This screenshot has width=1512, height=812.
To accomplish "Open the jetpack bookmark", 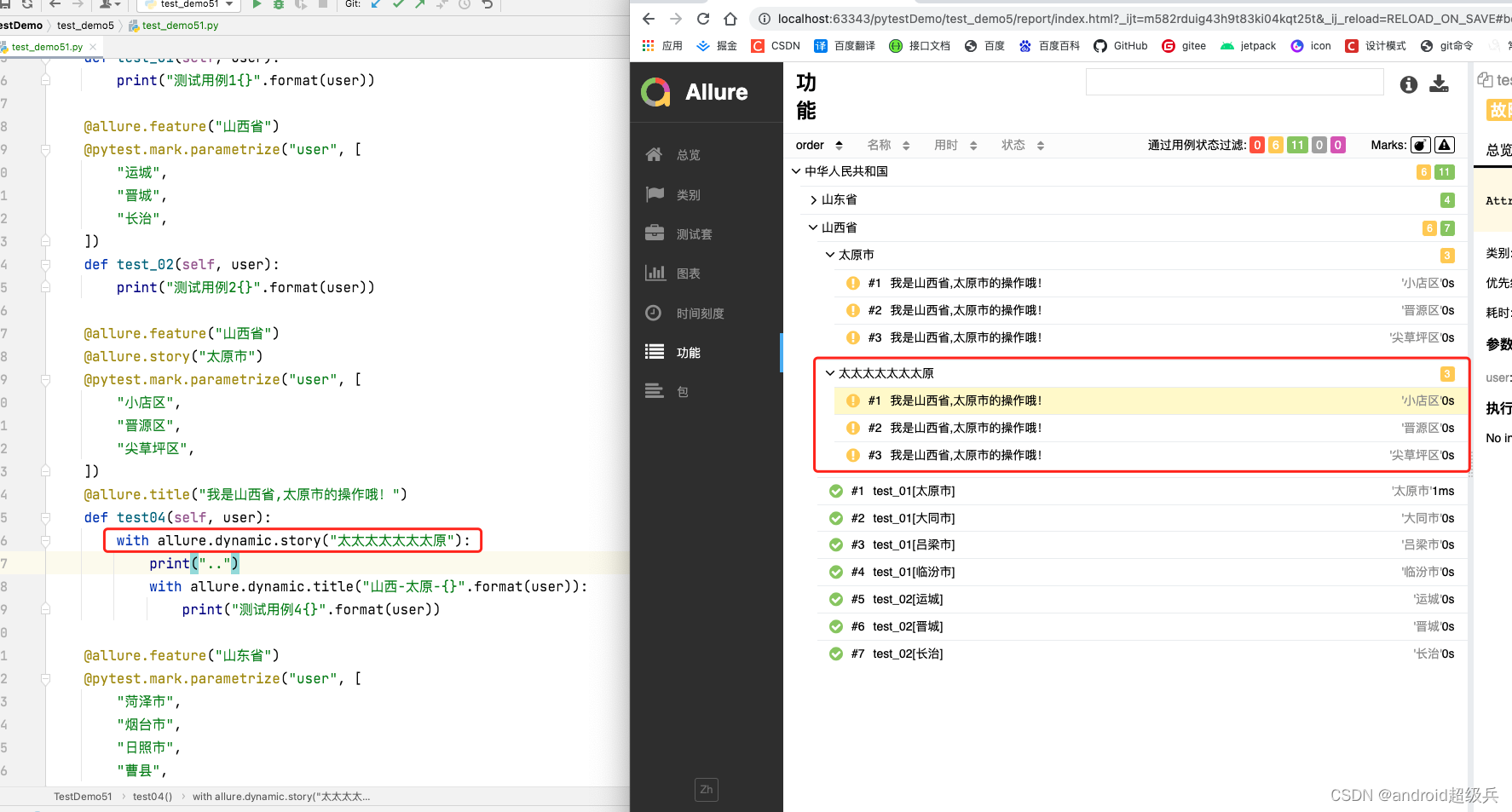I will pyautogui.click(x=1248, y=46).
